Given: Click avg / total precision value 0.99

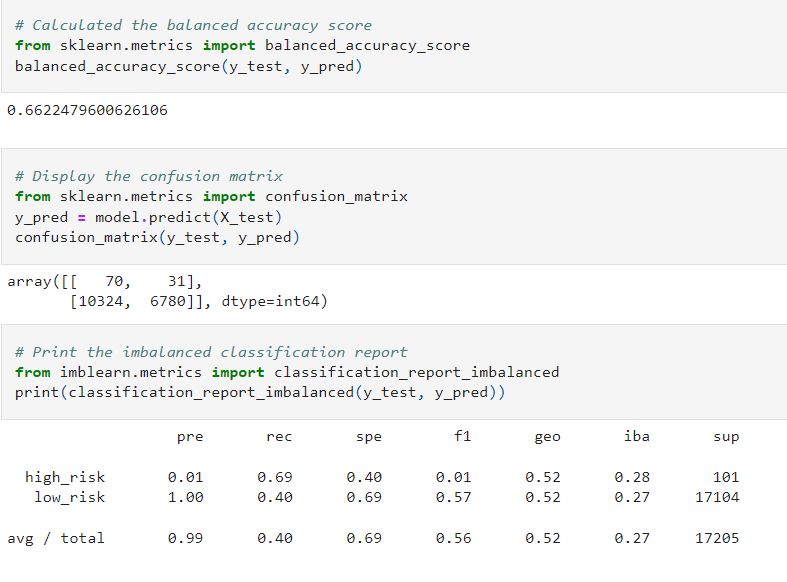Looking at the screenshot, I should (186, 538).
